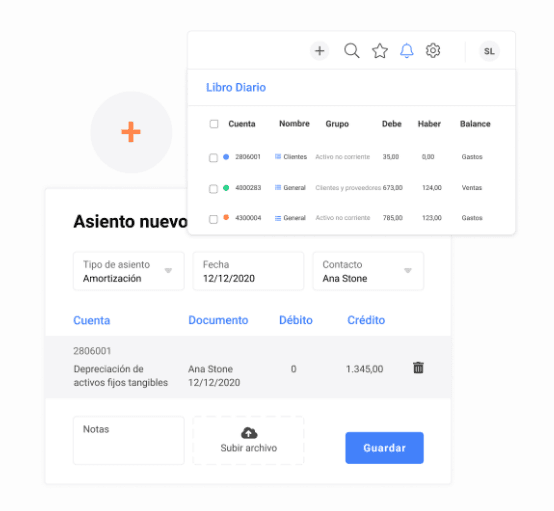Screen dimensions: 554x511
Task: Expand the Contacto dropdown arrow
Action: coord(408,271)
